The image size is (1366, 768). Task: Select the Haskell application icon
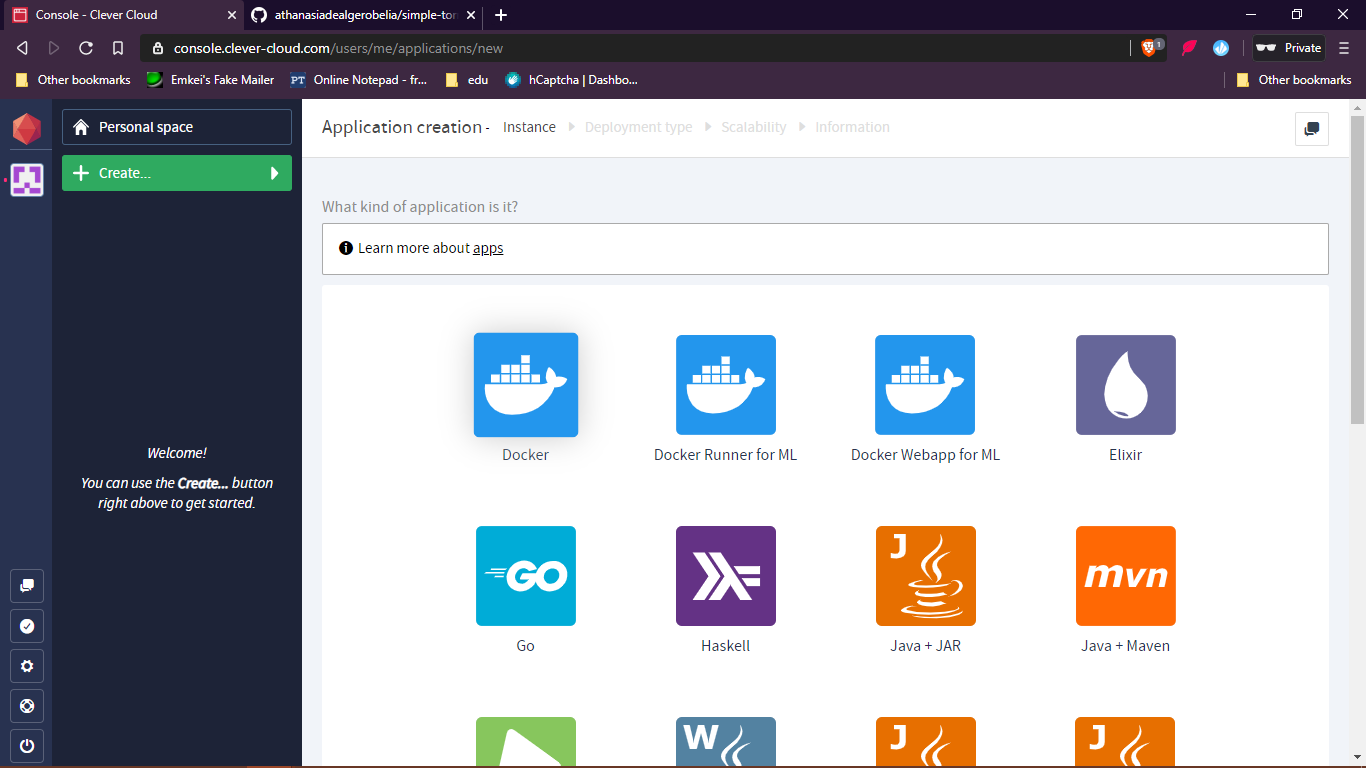click(x=725, y=576)
